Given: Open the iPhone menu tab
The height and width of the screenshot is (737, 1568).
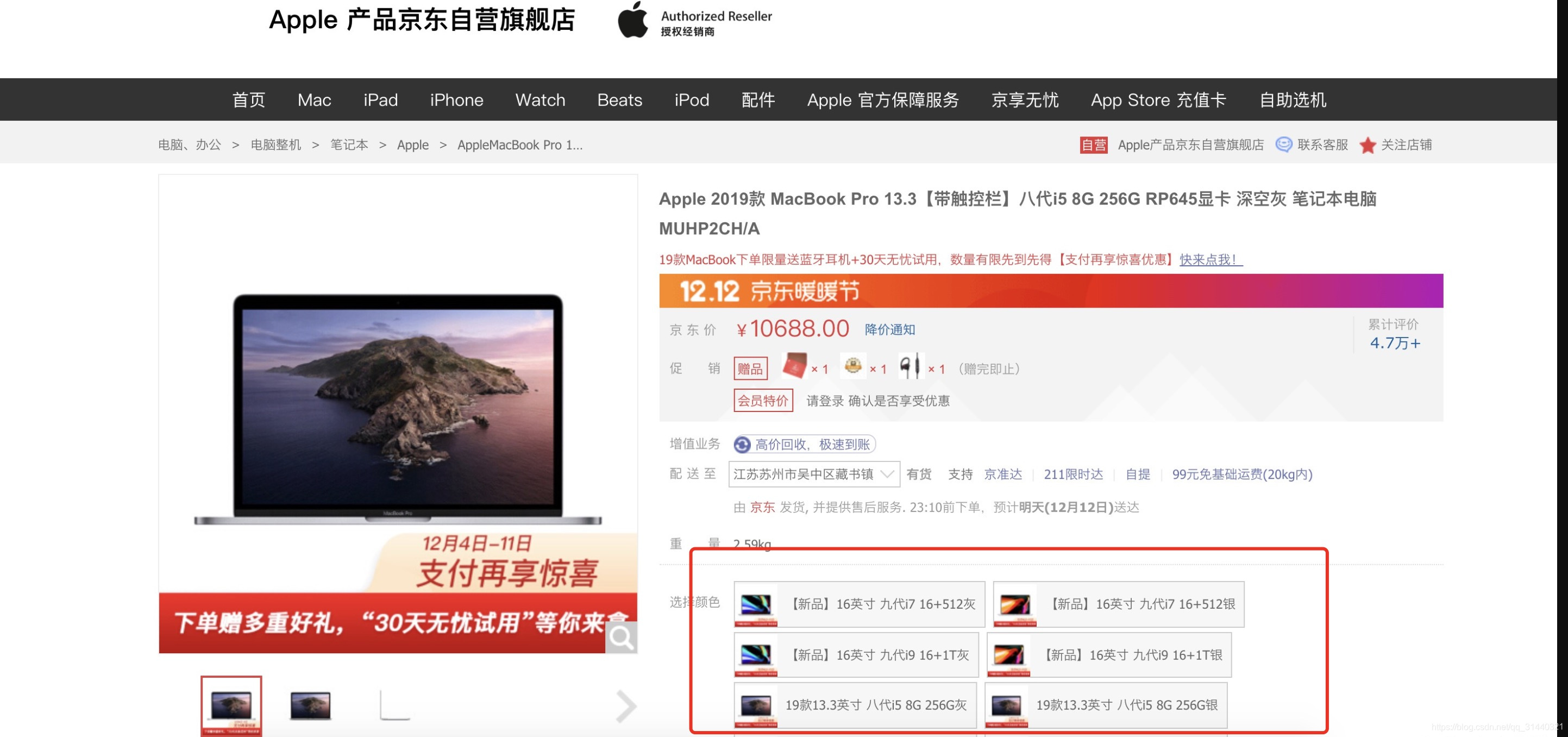Looking at the screenshot, I should (x=456, y=99).
